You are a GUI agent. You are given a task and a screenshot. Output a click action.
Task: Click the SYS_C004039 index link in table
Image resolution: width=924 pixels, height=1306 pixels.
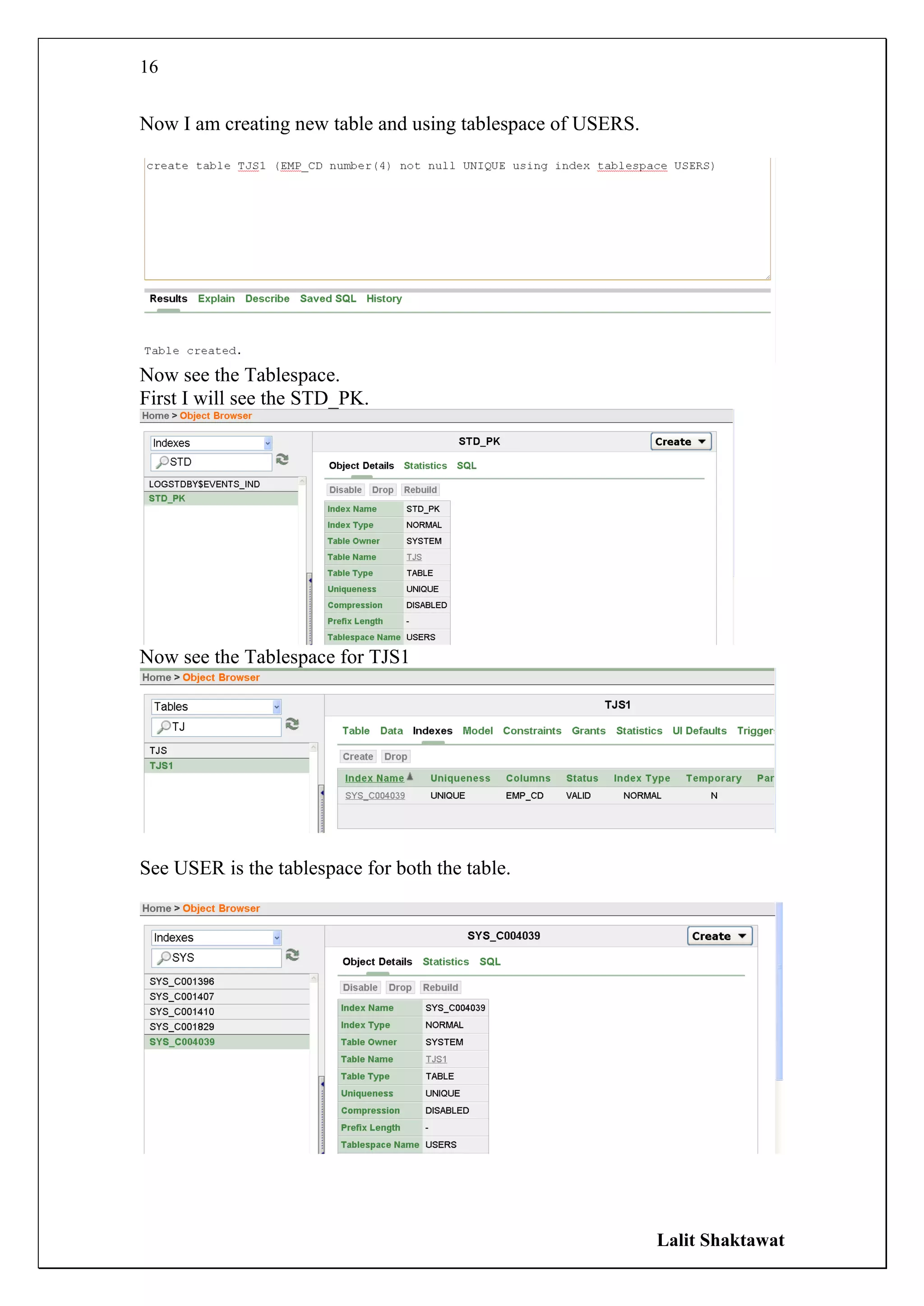pyautogui.click(x=375, y=795)
